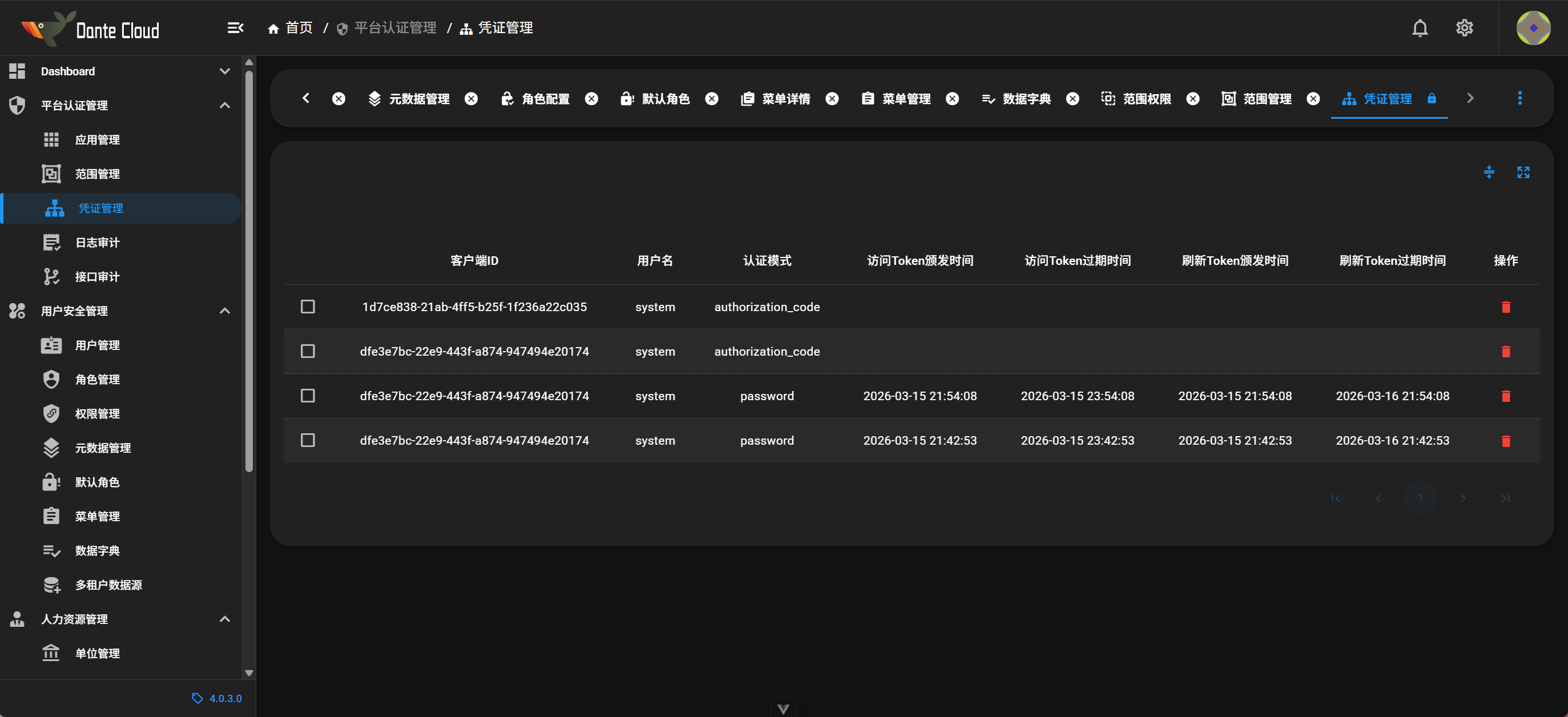Collapse sidebar with hamburger menu icon
The image size is (1568, 717).
tap(235, 28)
